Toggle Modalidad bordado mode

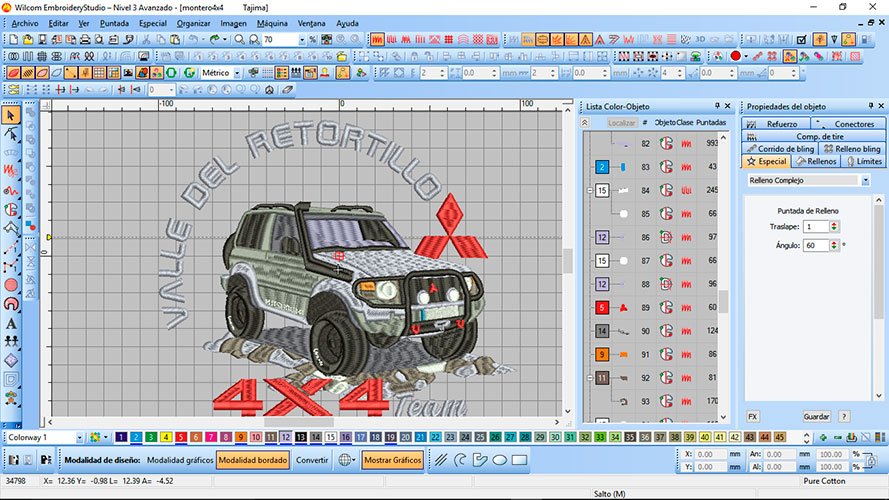pyautogui.click(x=253, y=460)
